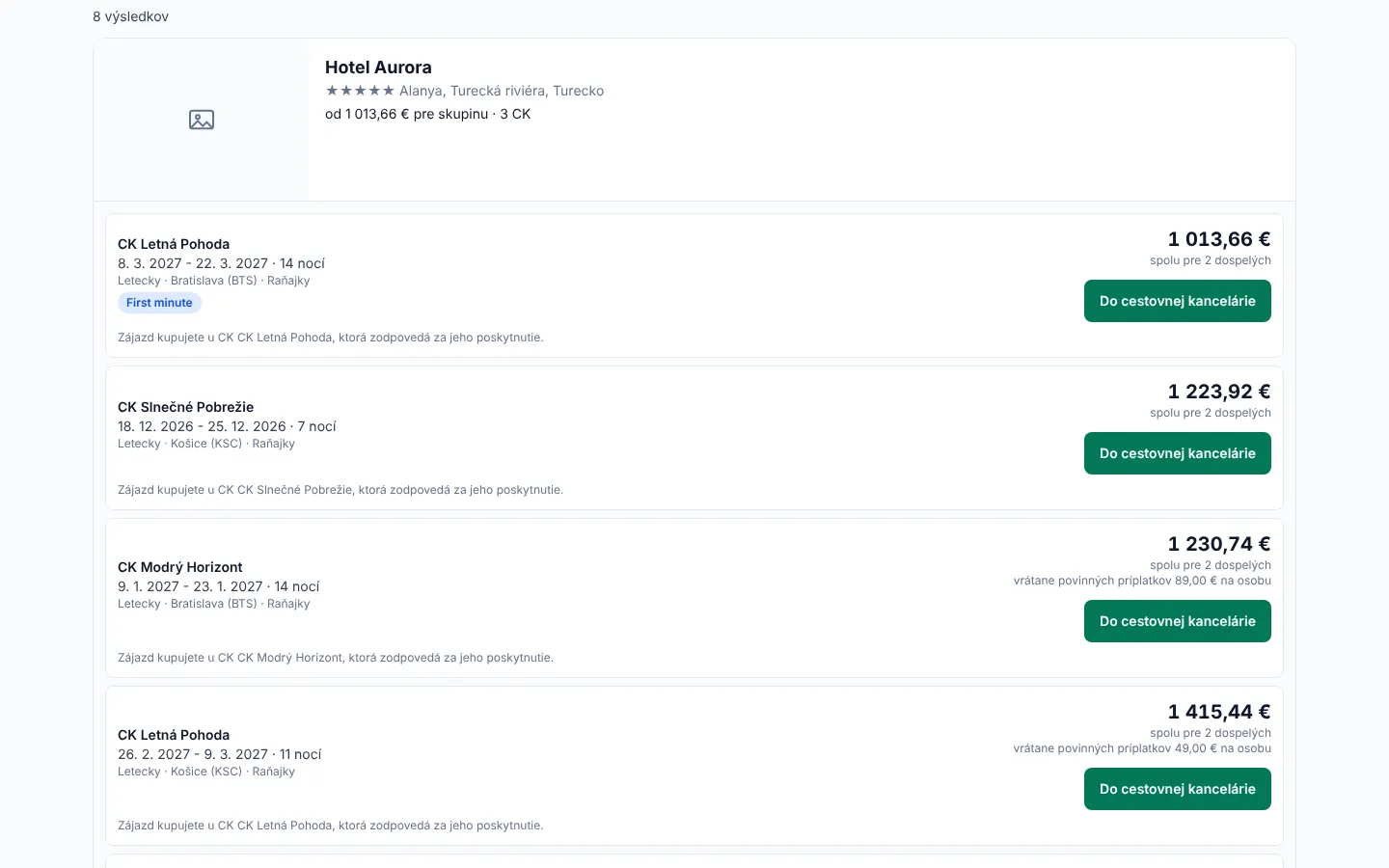This screenshot has width=1389, height=868.
Task: Go to CK for the 1 223,92 € offer
Action: 1177,453
